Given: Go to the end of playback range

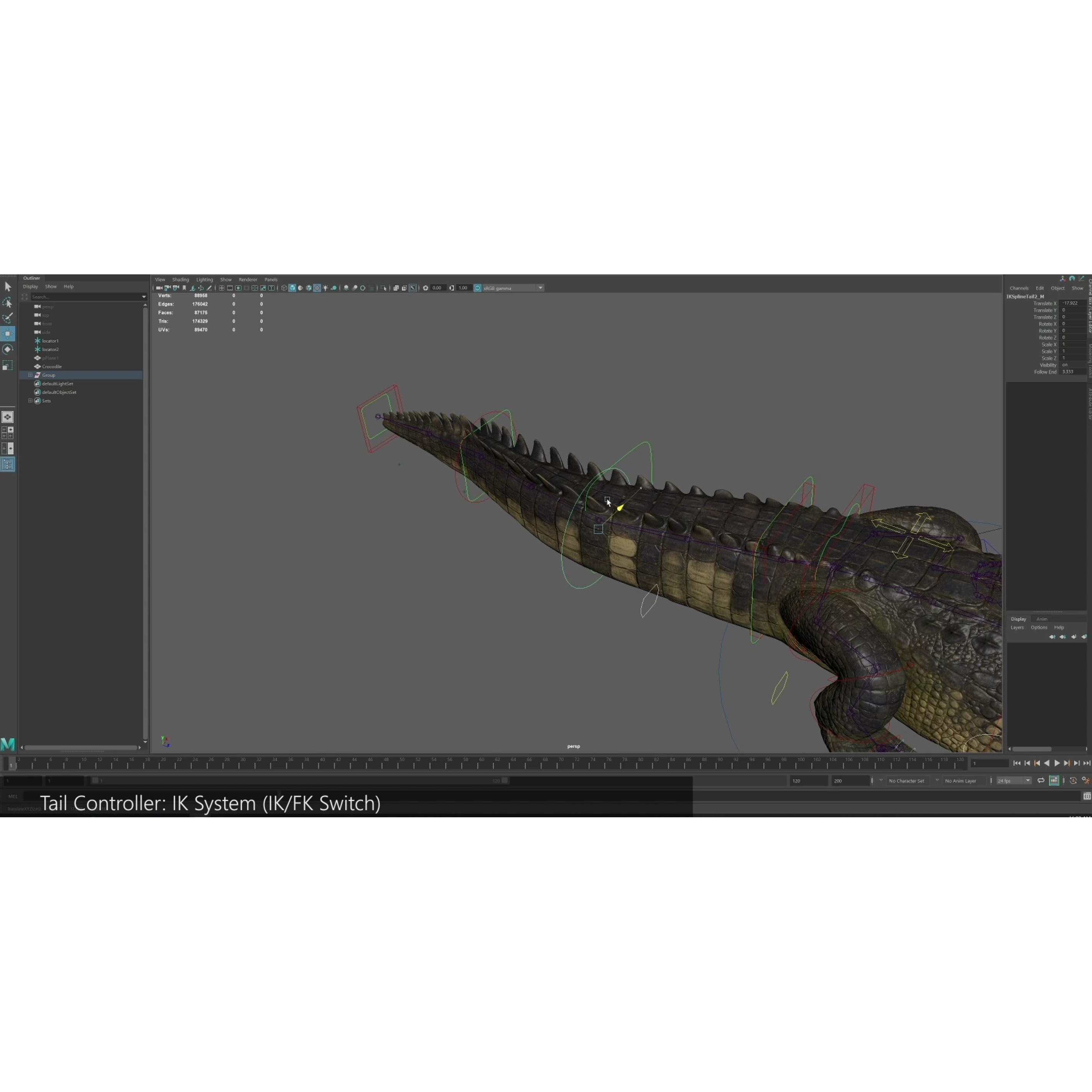Looking at the screenshot, I should point(1087,763).
